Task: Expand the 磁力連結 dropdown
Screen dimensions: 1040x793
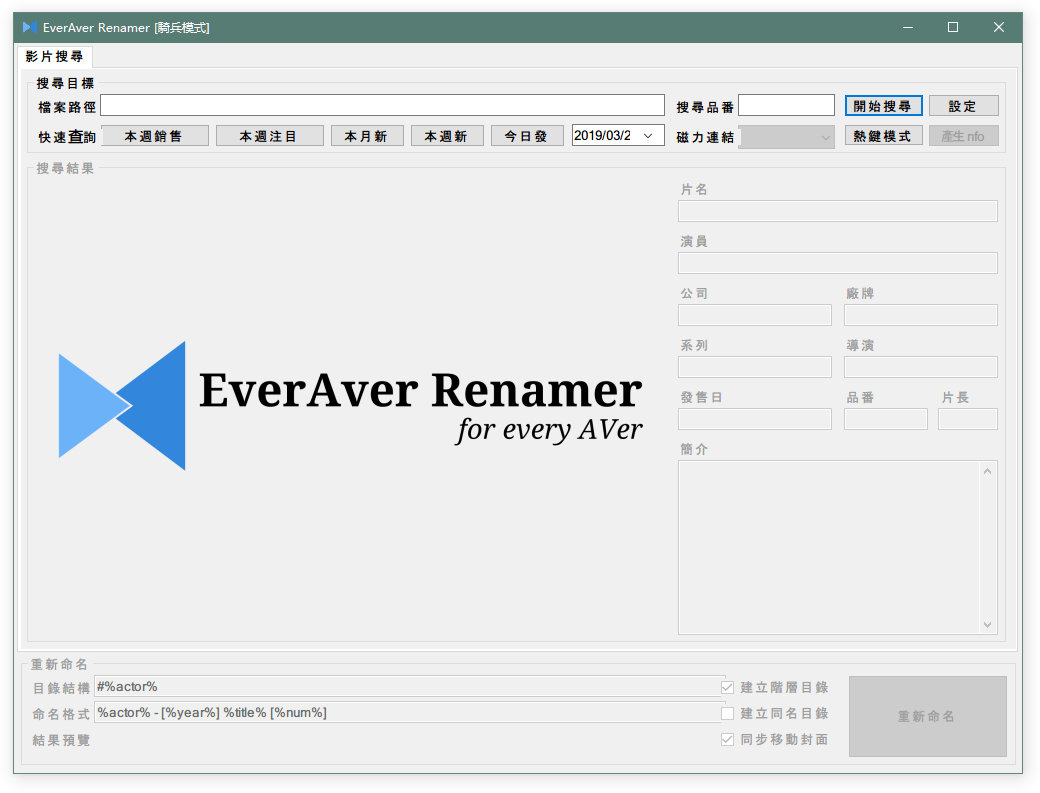Action: click(787, 137)
